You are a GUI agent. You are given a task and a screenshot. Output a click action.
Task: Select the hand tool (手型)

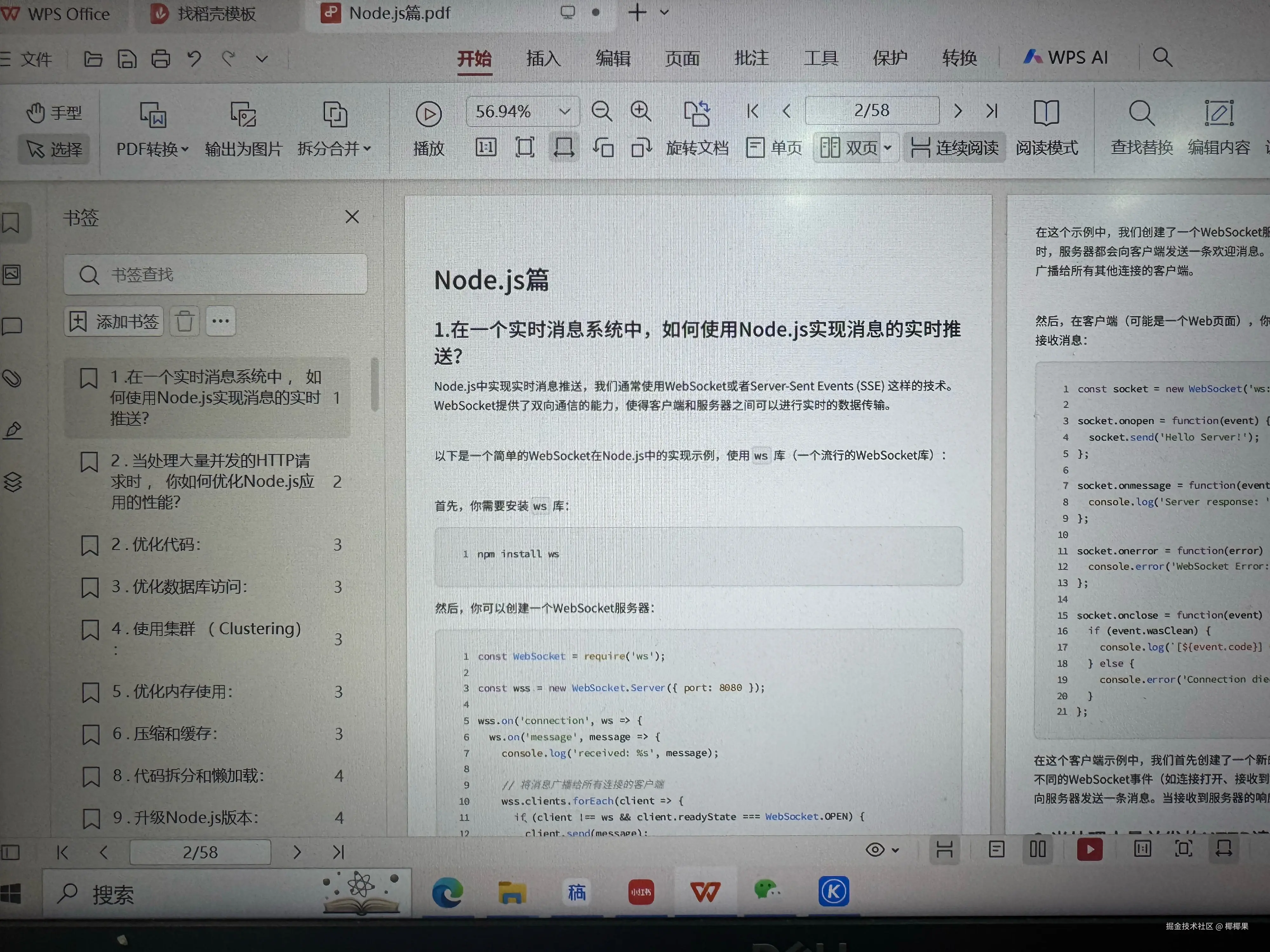point(54,112)
